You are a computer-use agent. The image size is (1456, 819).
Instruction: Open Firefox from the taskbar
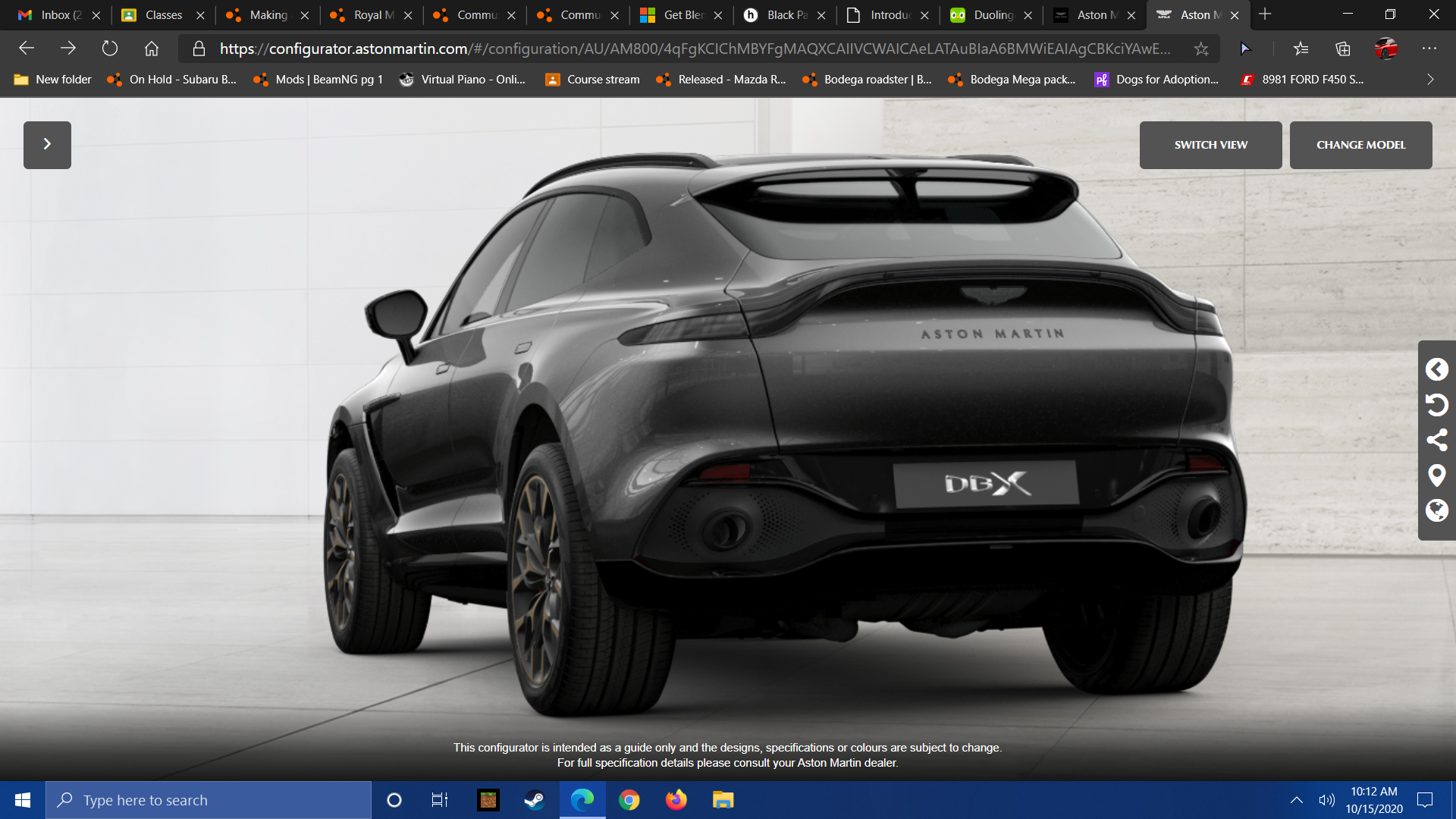(676, 800)
